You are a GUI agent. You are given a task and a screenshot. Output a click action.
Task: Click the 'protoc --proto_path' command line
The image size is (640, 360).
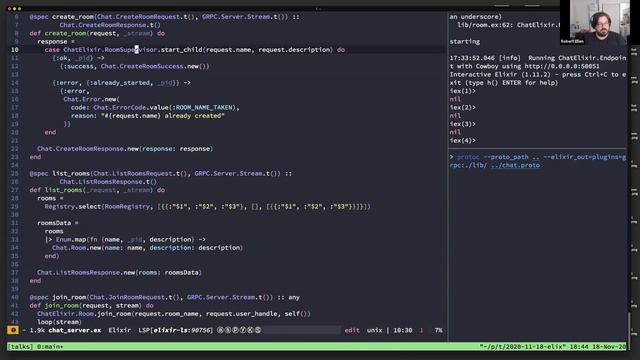538,157
